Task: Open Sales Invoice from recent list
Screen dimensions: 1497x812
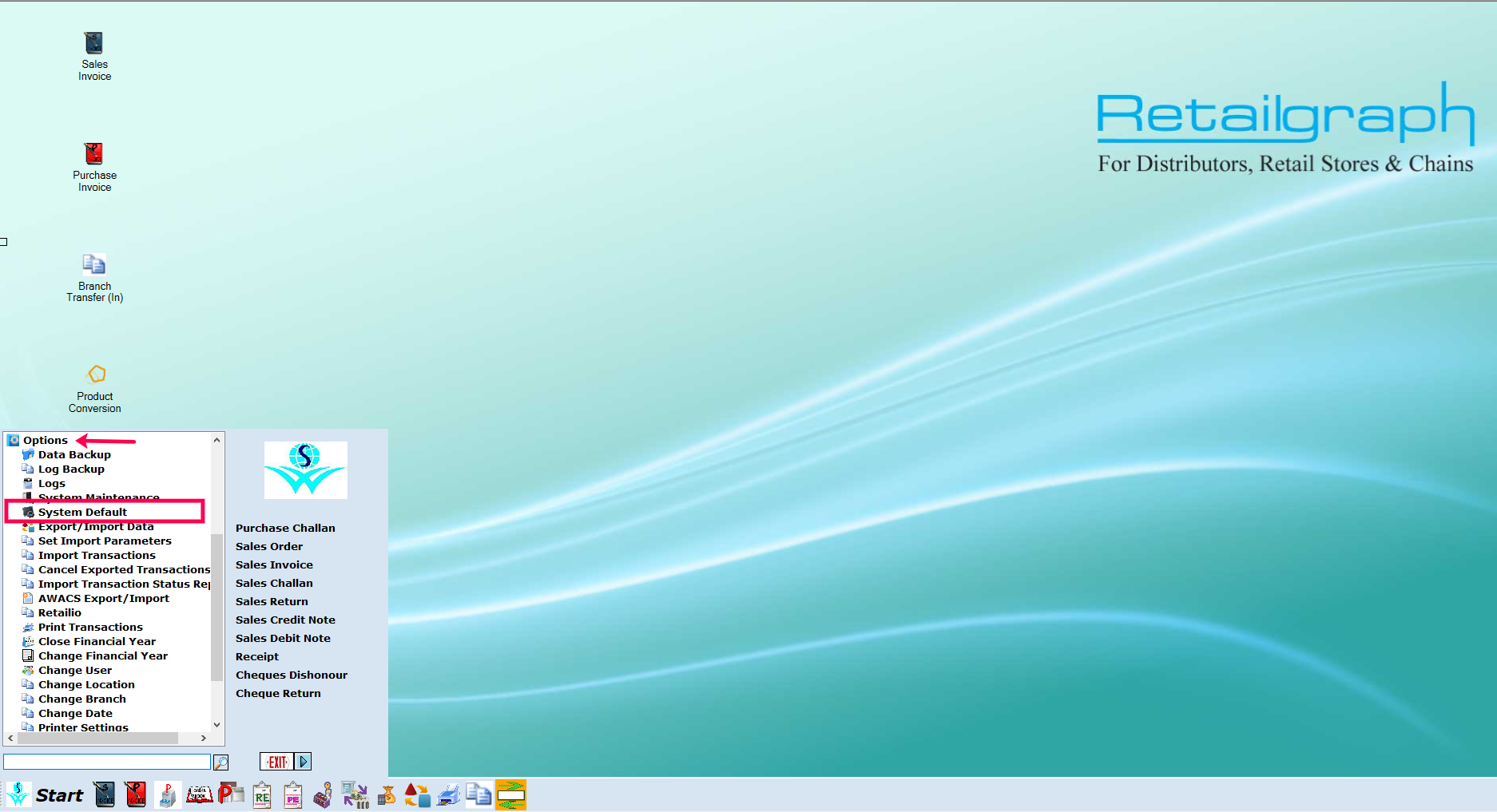Action: pos(274,564)
